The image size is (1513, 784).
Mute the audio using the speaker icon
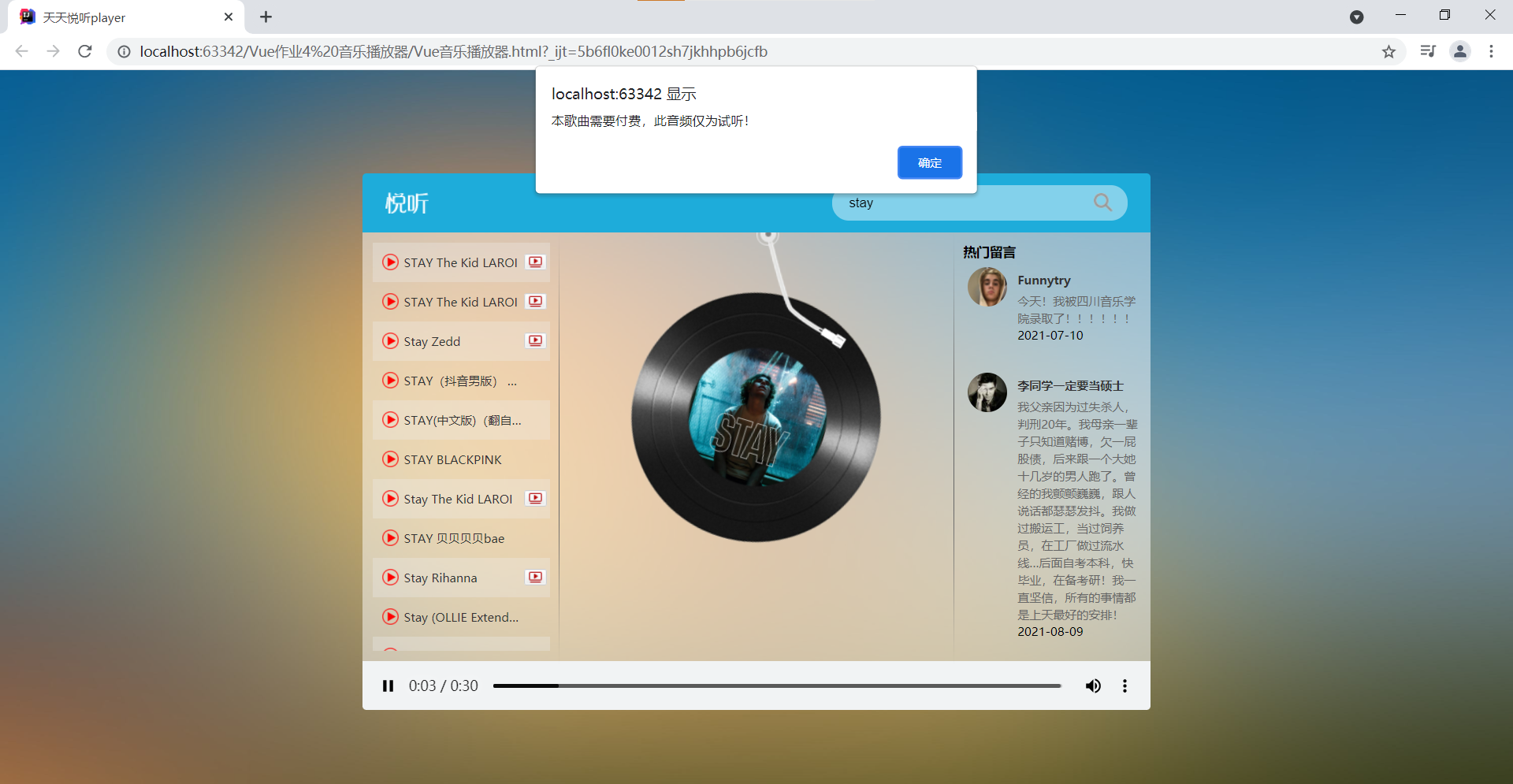coord(1093,686)
